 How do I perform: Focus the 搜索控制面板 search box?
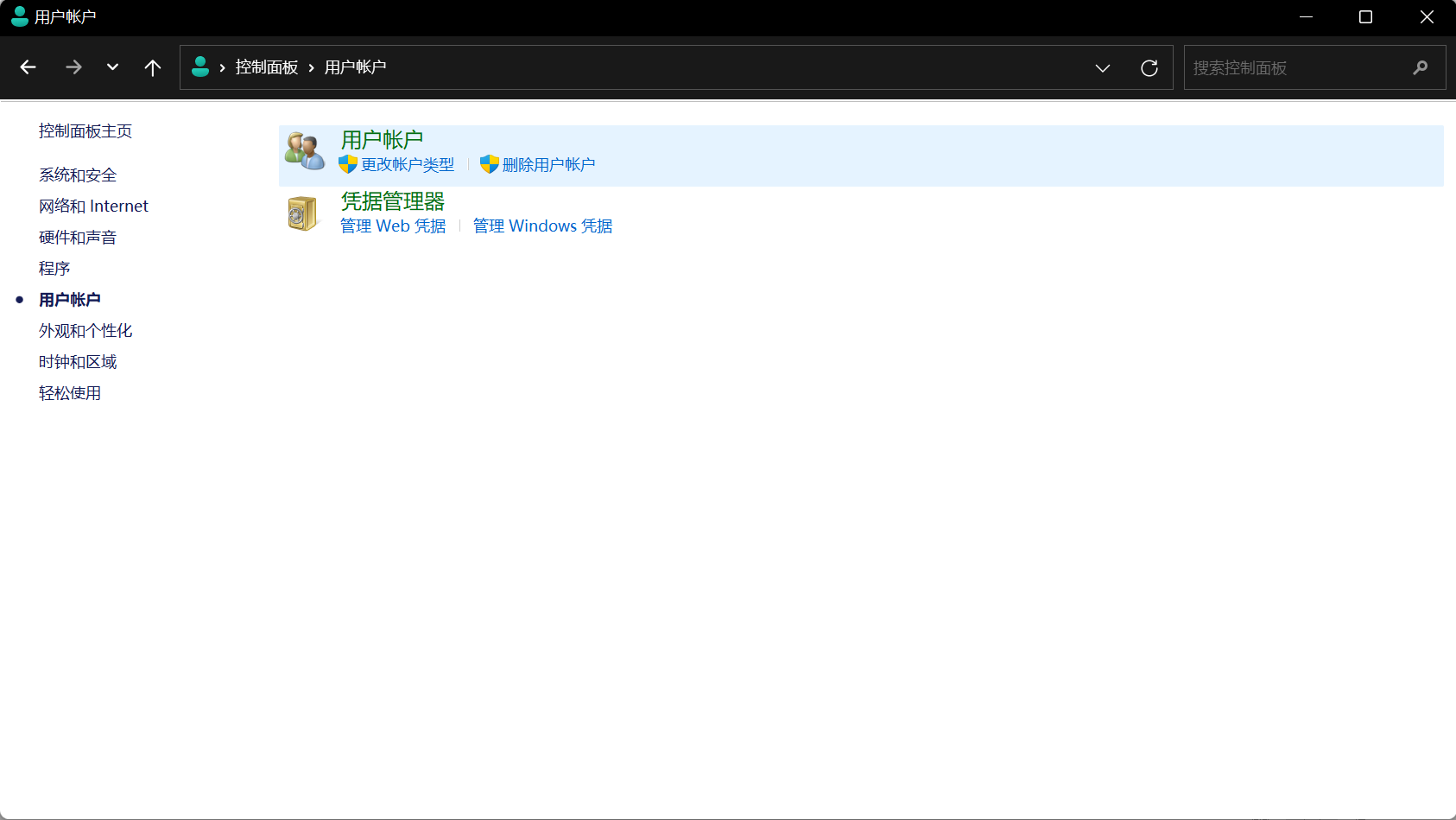[1314, 67]
